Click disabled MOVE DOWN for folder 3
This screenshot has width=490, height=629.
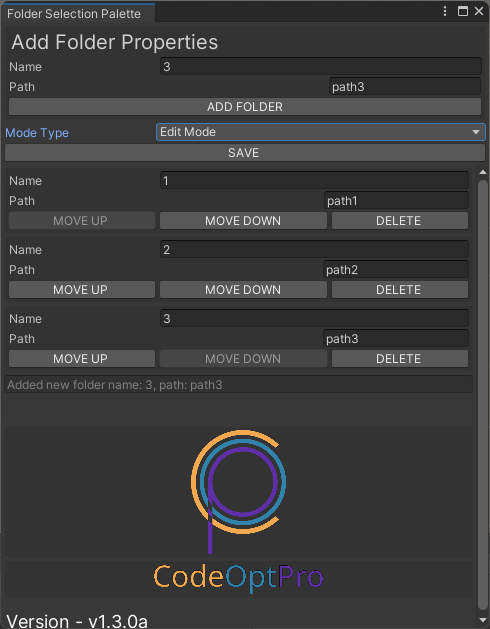243,359
